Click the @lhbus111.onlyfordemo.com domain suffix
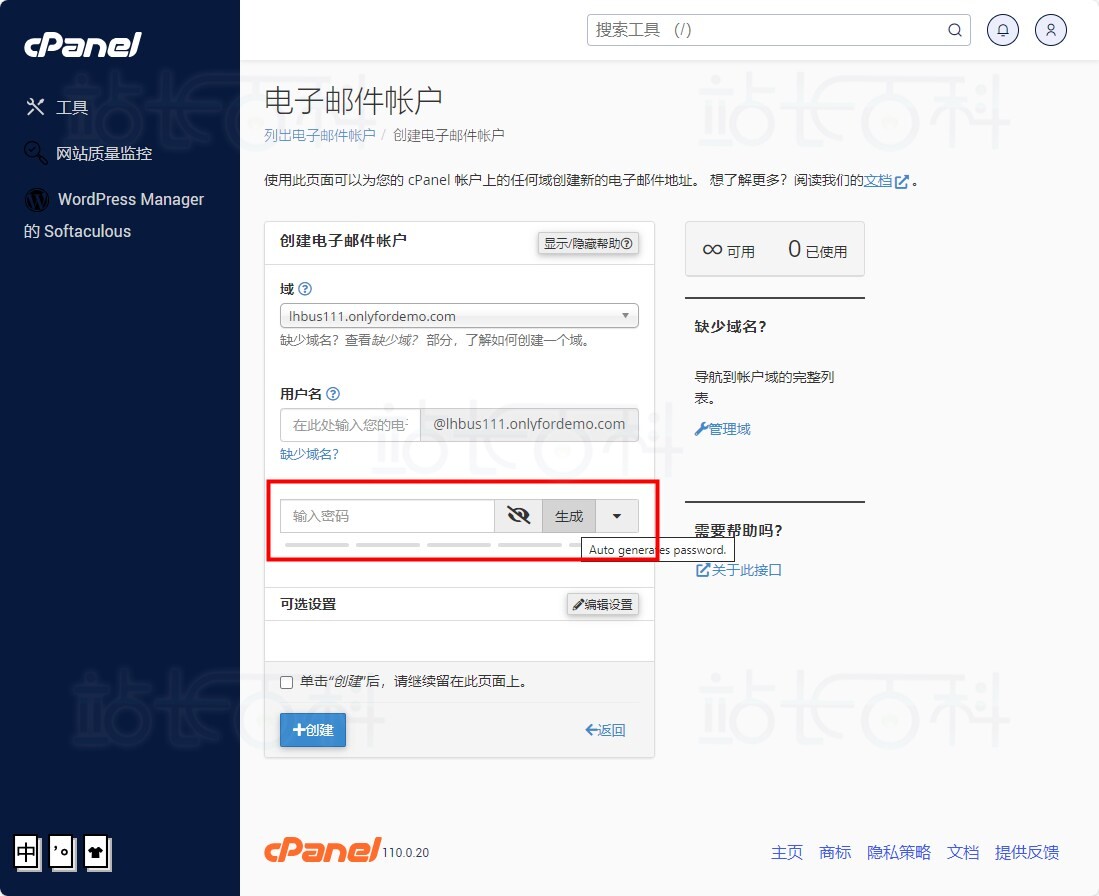 click(x=529, y=424)
